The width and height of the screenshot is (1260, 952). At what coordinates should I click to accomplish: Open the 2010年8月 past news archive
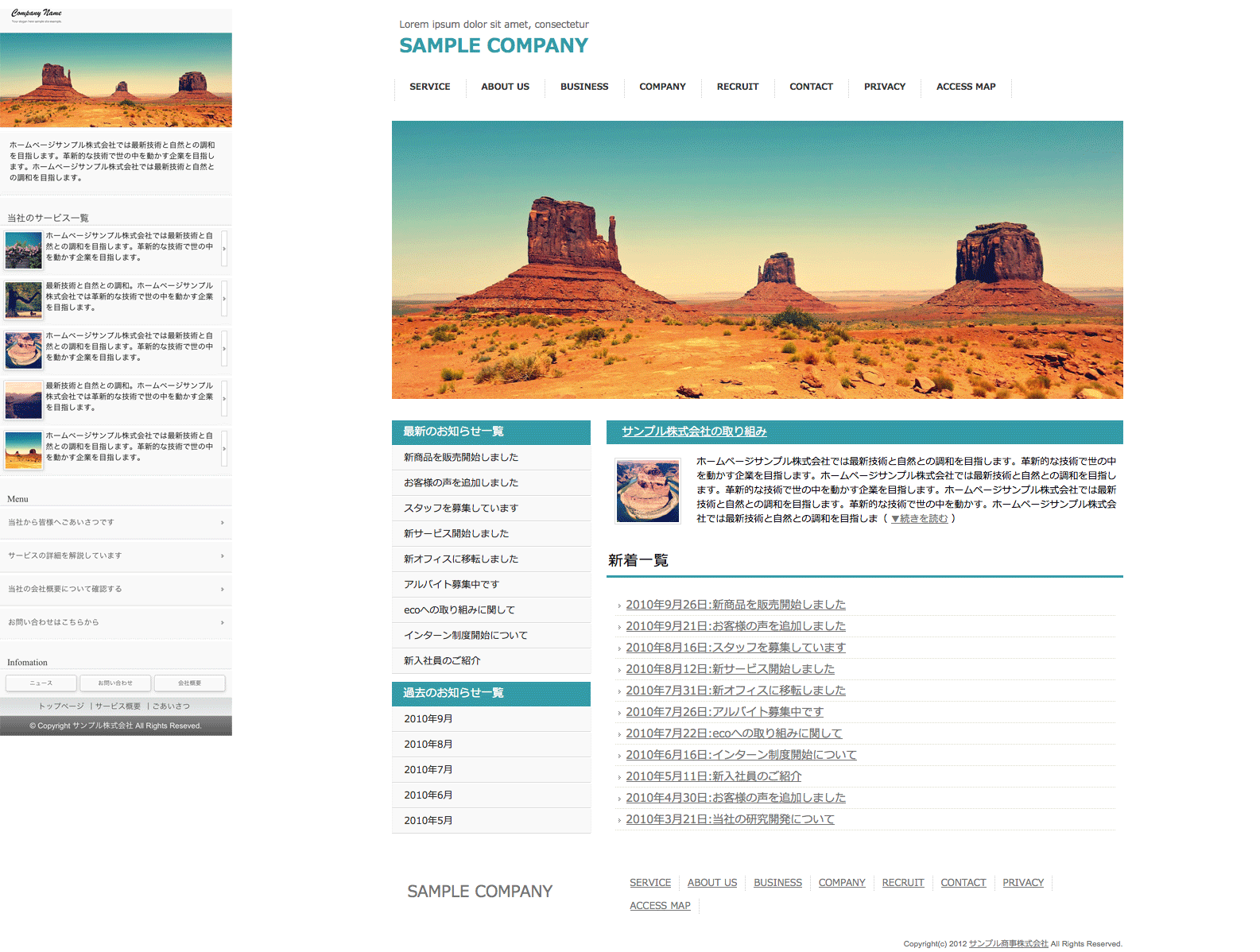pos(428,745)
